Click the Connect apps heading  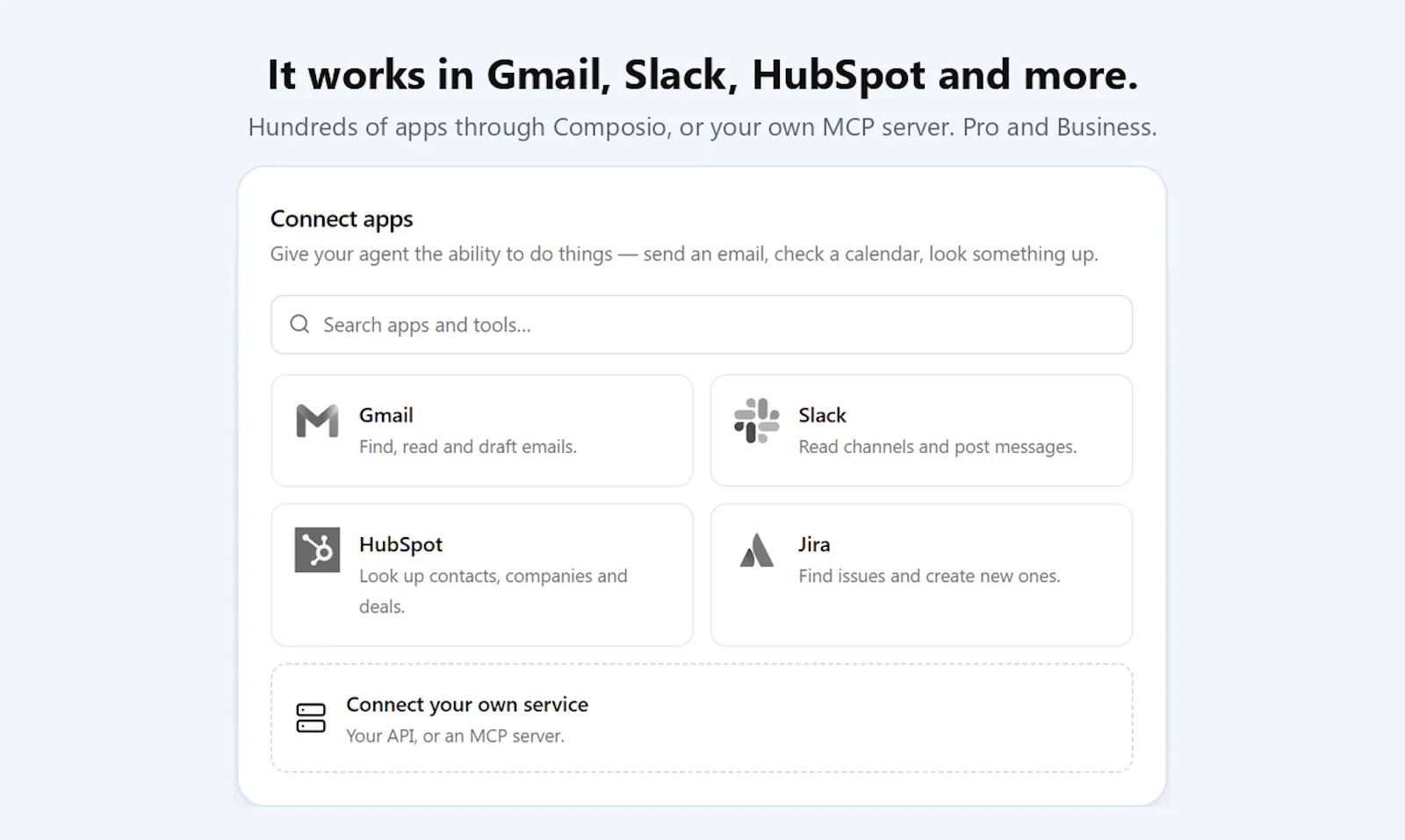pos(342,219)
